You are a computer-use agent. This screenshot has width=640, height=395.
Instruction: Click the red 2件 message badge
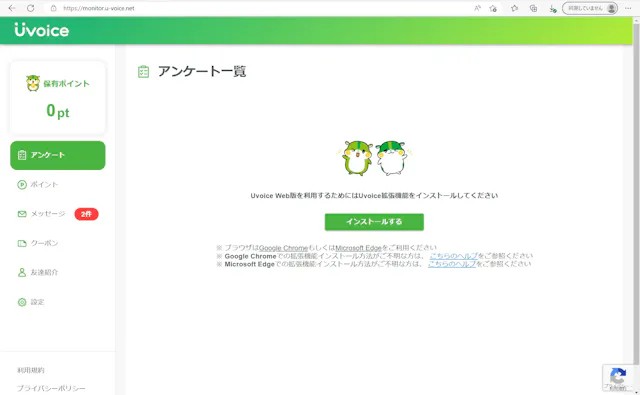86,214
